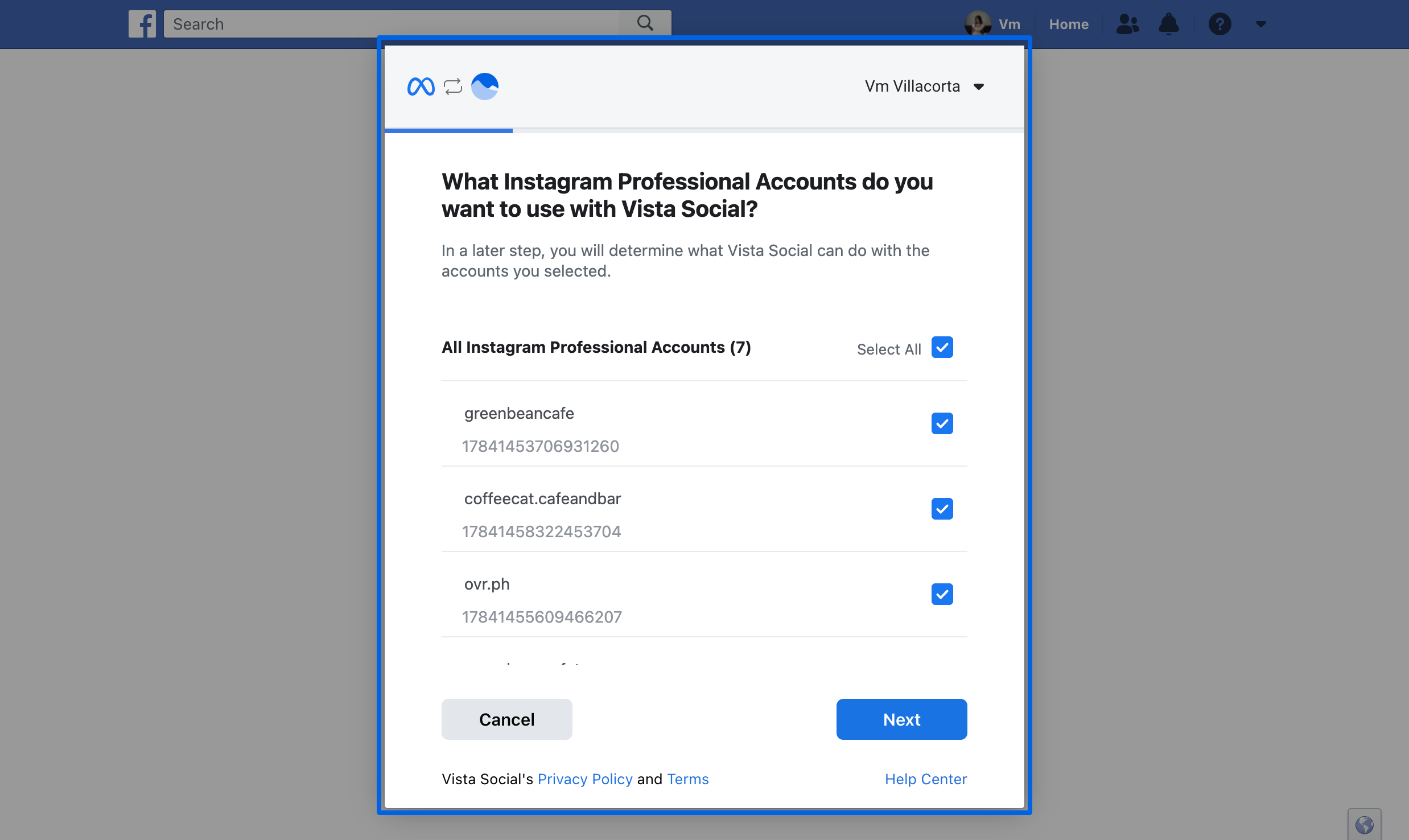Viewport: 1409px width, 840px height.
Task: Click the Cancel button
Action: [x=506, y=719]
